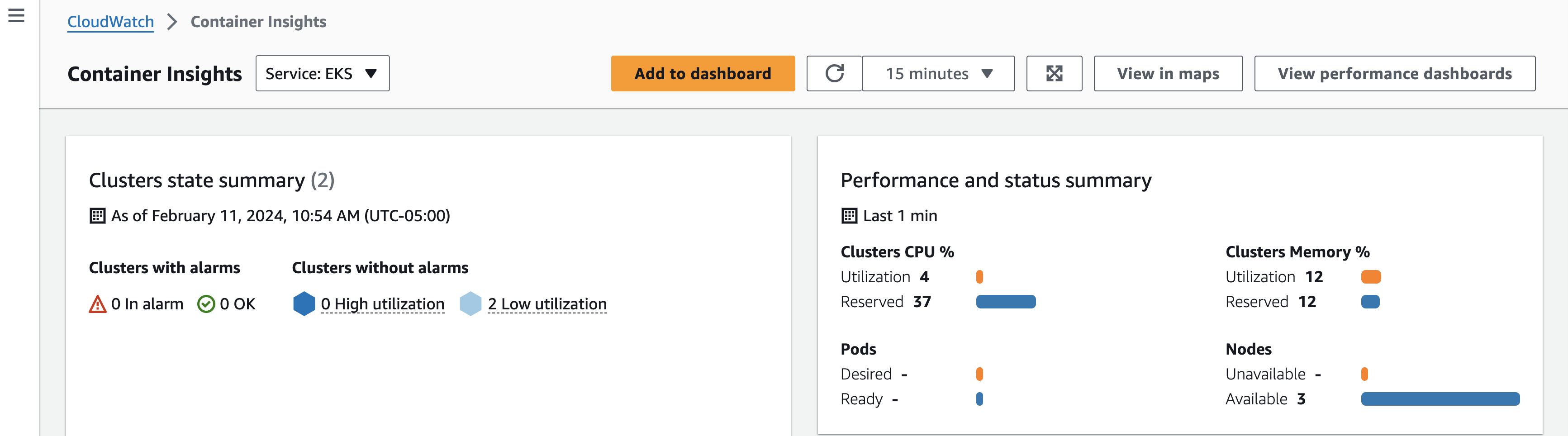The image size is (1568, 436).
Task: Select Container Insights breadcrumb item
Action: [x=258, y=22]
